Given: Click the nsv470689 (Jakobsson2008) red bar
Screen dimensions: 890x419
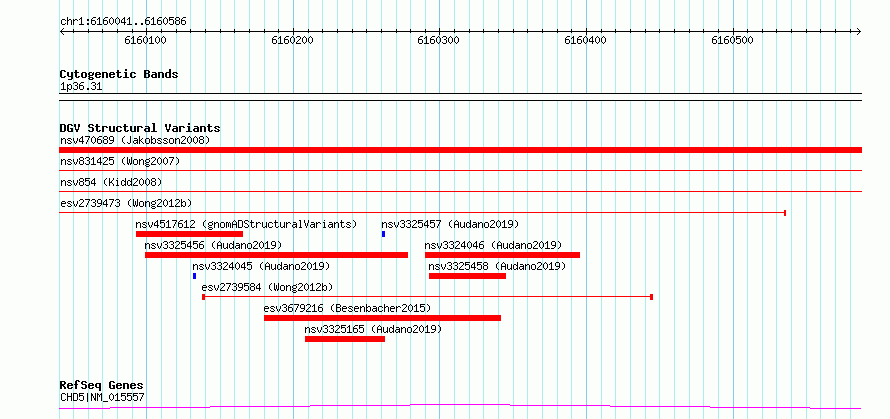Looking at the screenshot, I should click(460, 150).
